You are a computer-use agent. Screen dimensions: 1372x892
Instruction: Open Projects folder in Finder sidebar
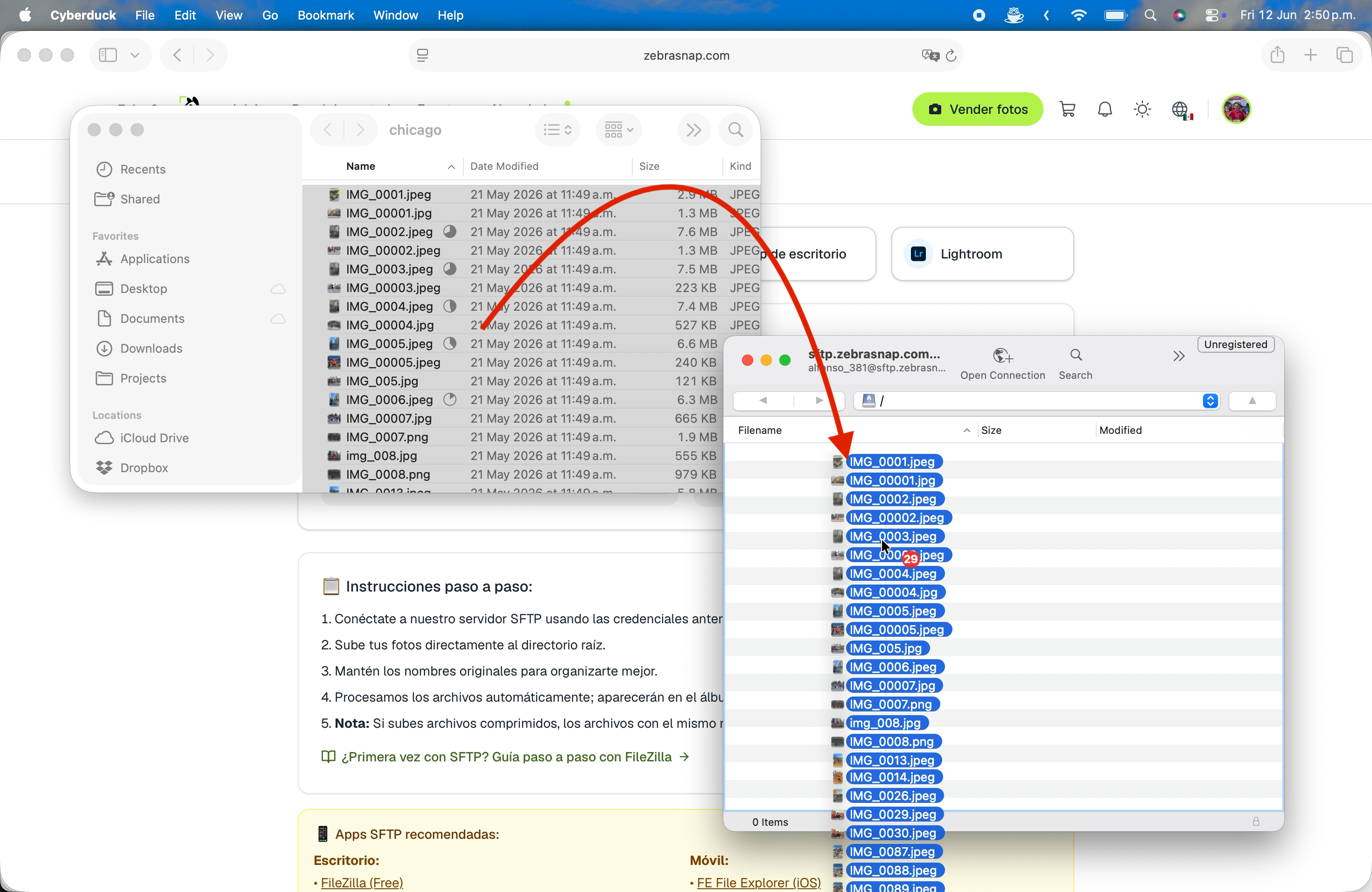click(143, 378)
